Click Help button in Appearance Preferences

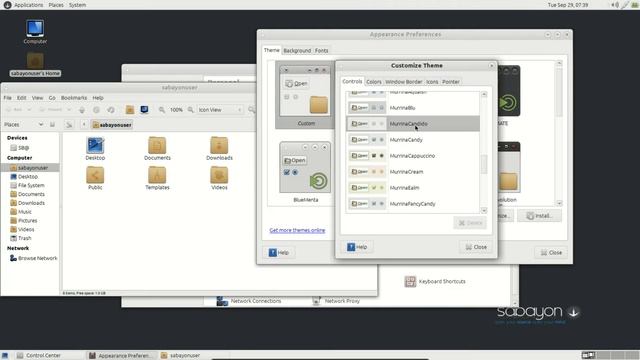coord(279,253)
